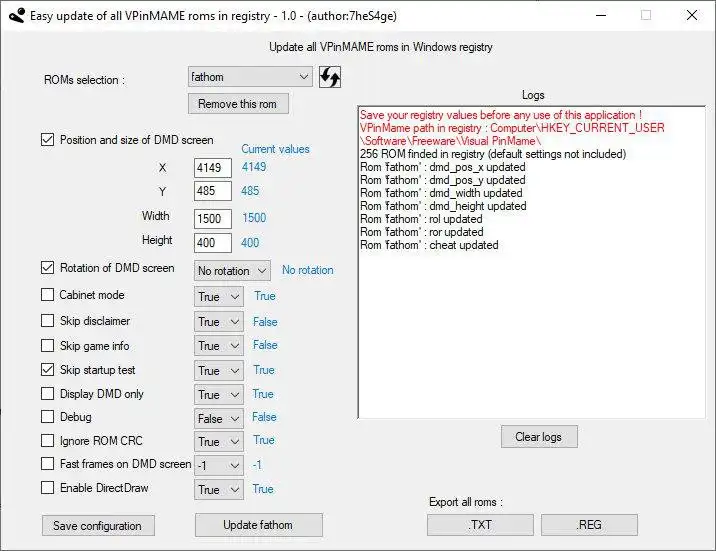Screen dimensions: 716x551
Task: Enable the Skip game info checkbox
Action: click(47, 346)
